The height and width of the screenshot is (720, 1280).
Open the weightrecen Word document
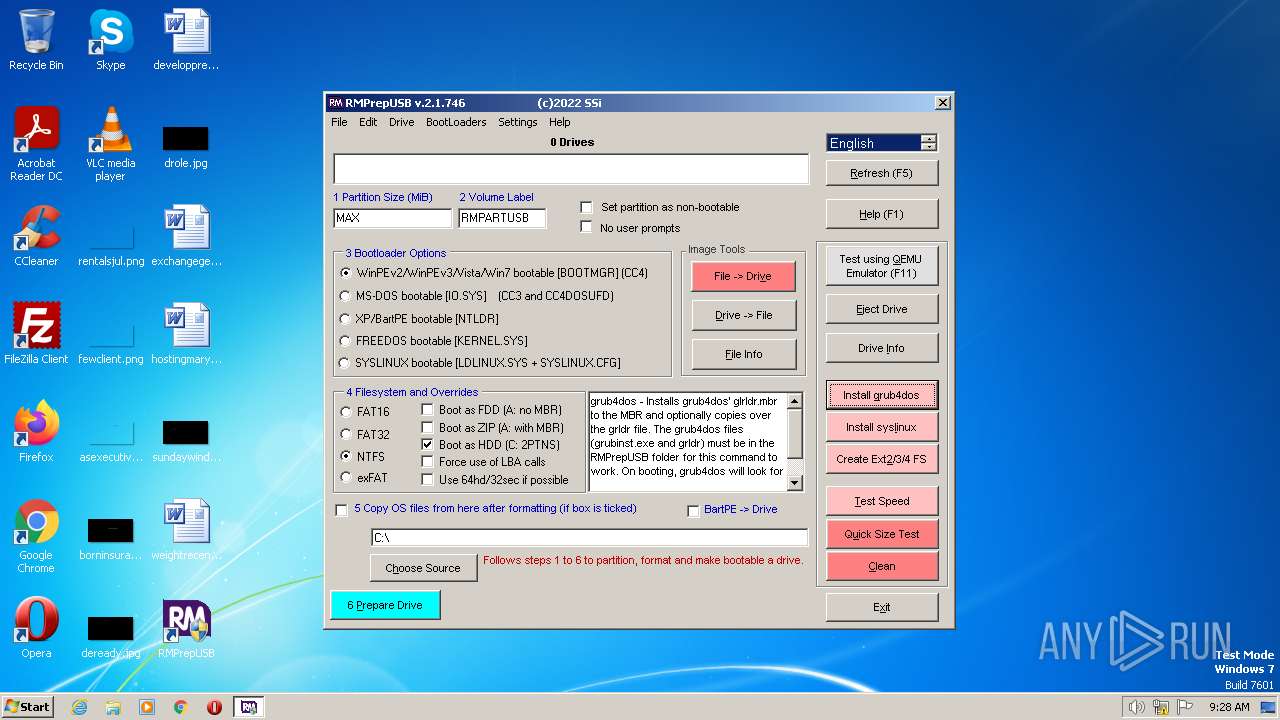click(186, 530)
